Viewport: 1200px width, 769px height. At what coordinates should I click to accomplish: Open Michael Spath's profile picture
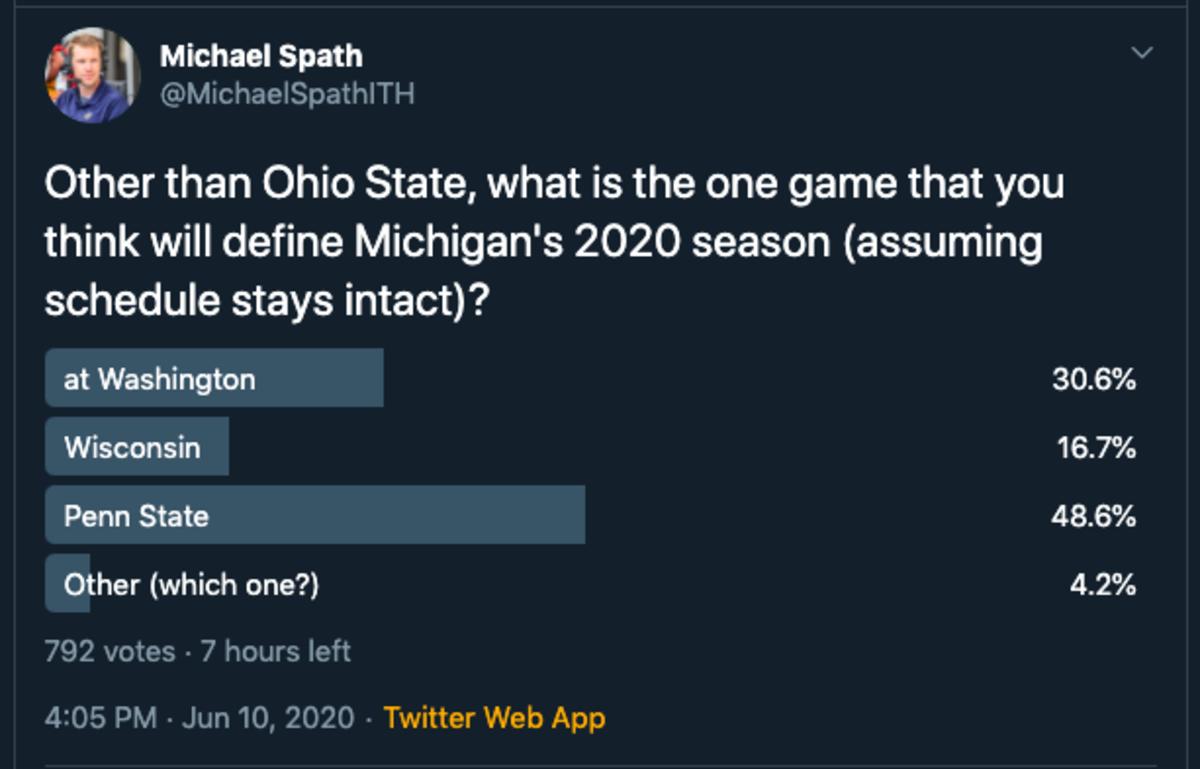point(92,75)
